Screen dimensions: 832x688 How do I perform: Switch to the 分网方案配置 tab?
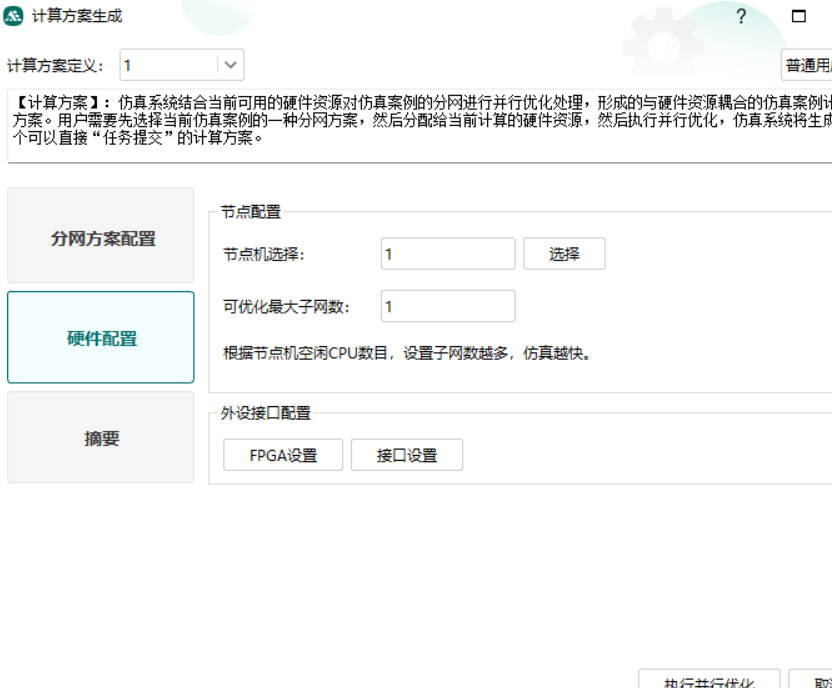[x=101, y=239]
